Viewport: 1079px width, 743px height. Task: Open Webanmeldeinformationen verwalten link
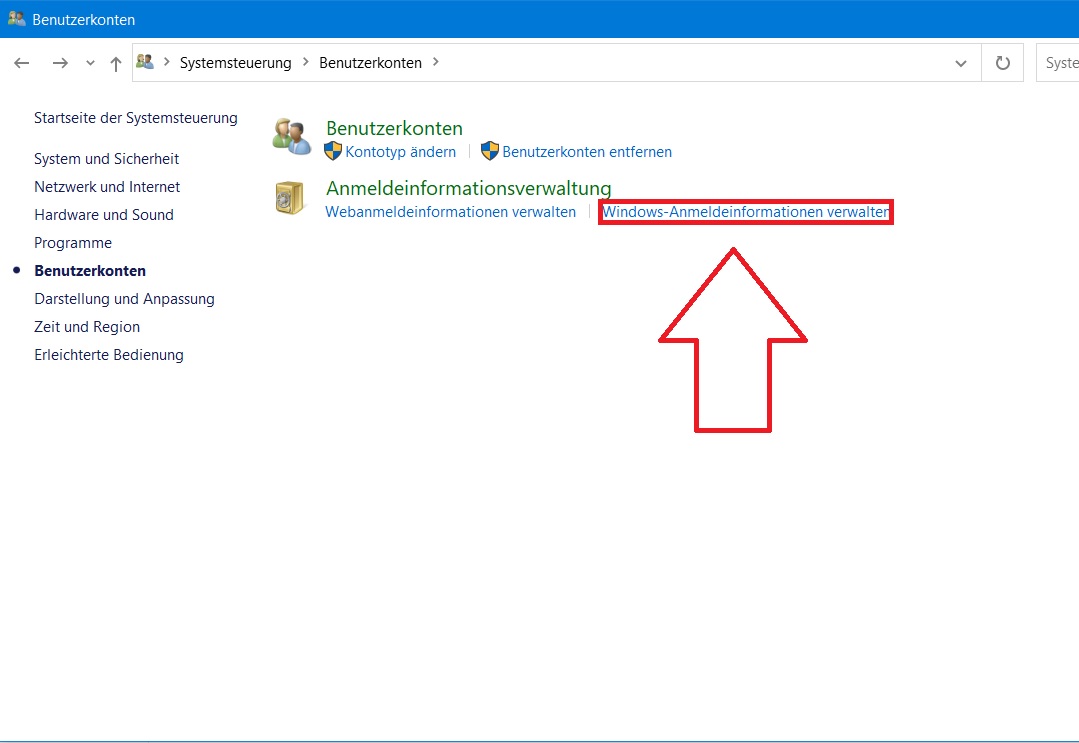pyautogui.click(x=451, y=212)
